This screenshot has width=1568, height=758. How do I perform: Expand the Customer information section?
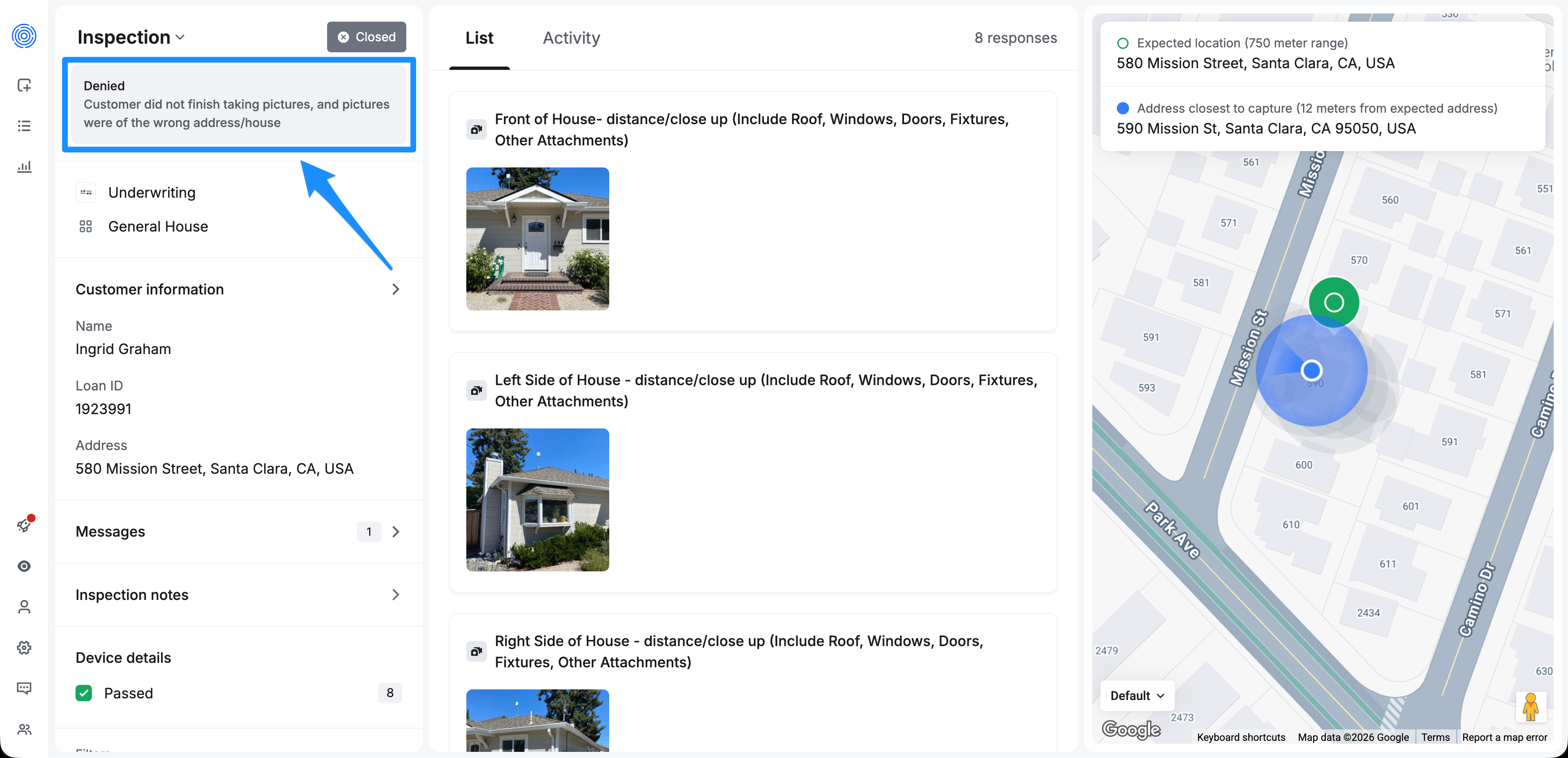238,289
